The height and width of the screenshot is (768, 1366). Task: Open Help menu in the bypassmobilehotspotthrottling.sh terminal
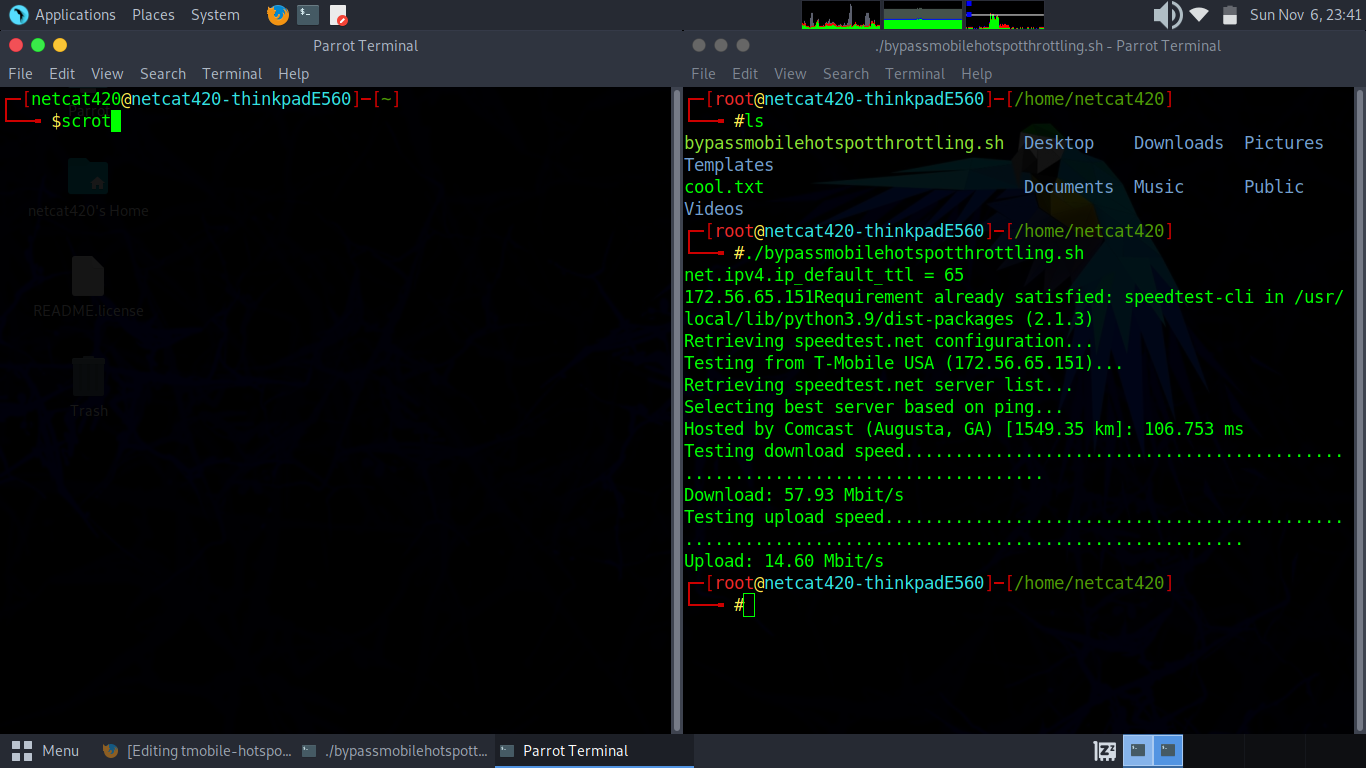tap(976, 74)
